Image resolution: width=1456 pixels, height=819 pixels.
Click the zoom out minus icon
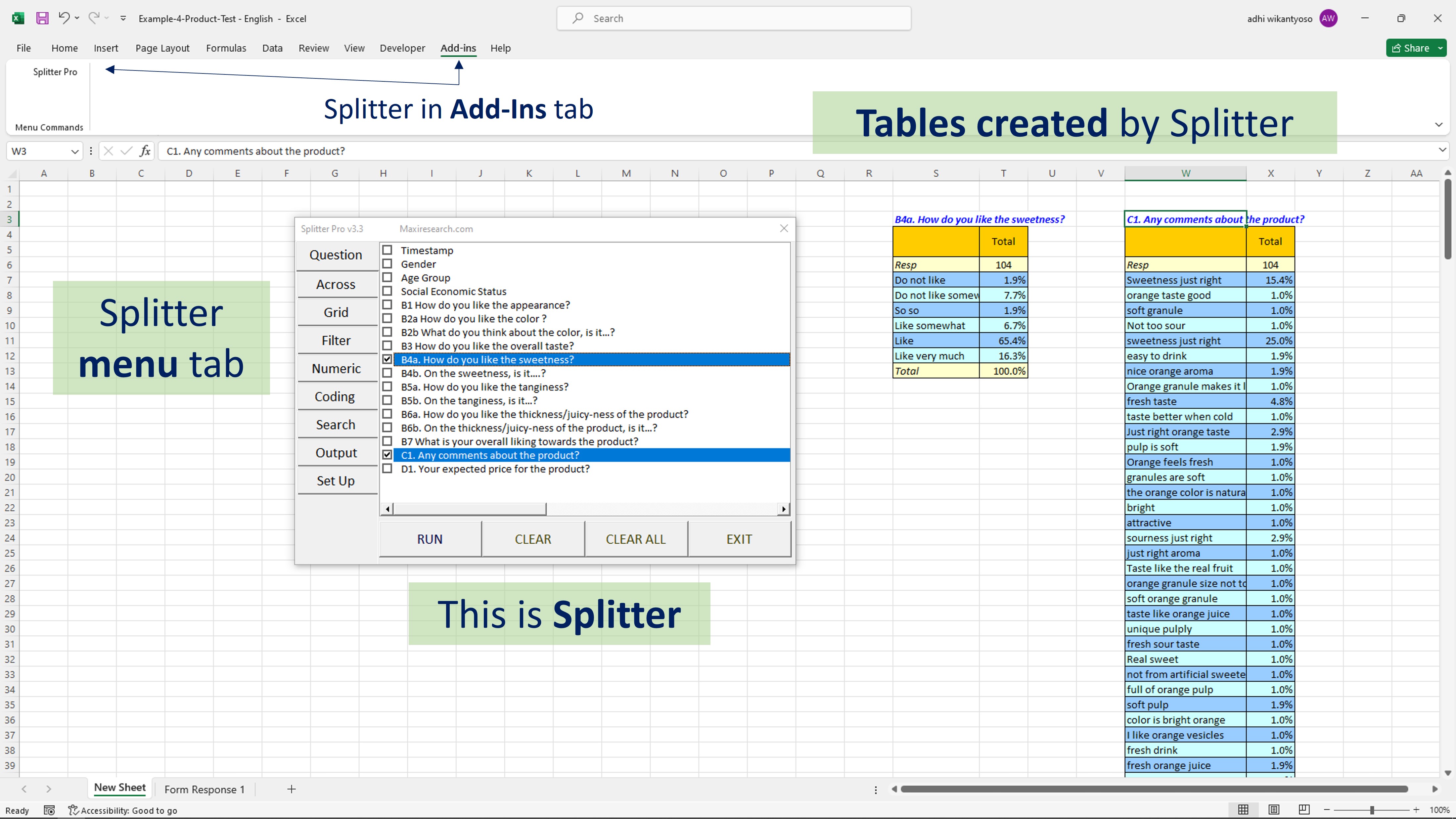[1327, 810]
